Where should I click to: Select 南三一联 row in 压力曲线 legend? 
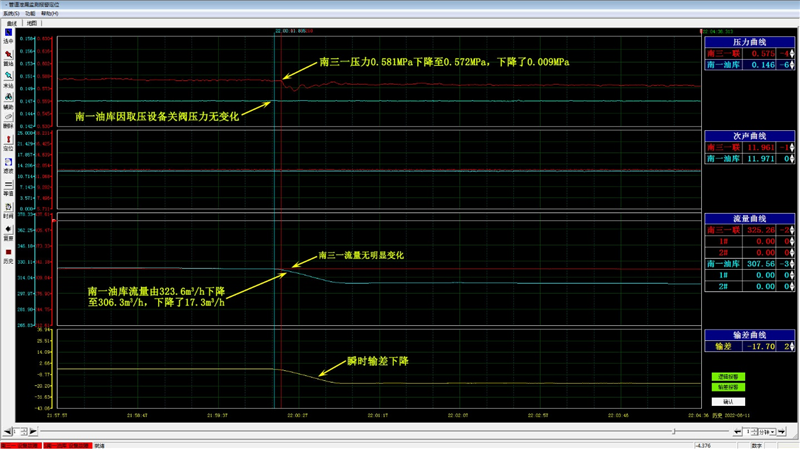722,53
